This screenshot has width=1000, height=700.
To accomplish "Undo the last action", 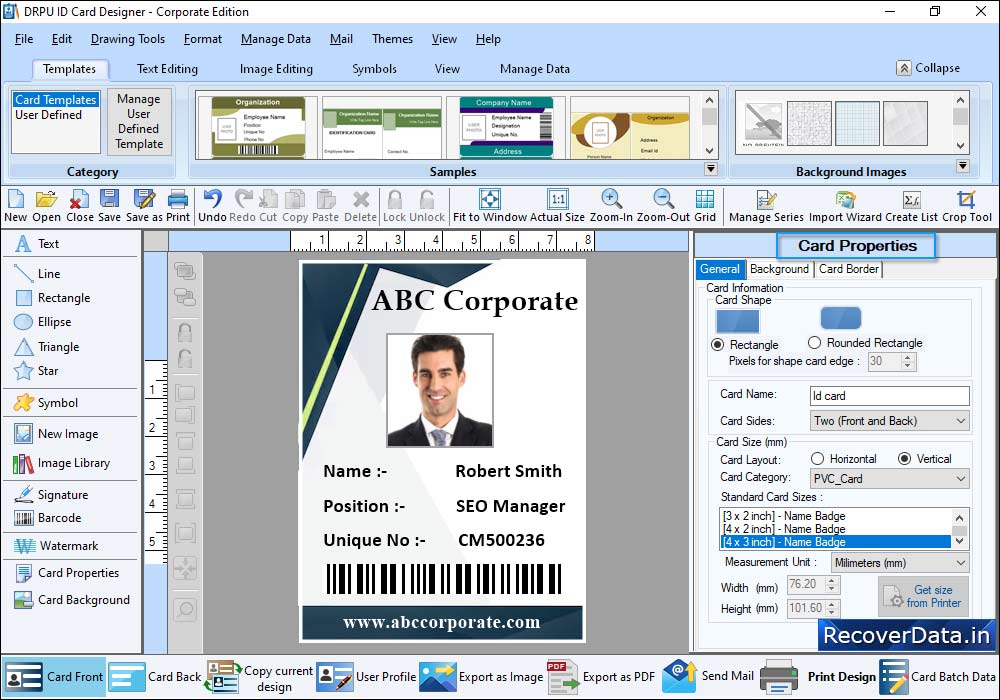I will coord(212,206).
